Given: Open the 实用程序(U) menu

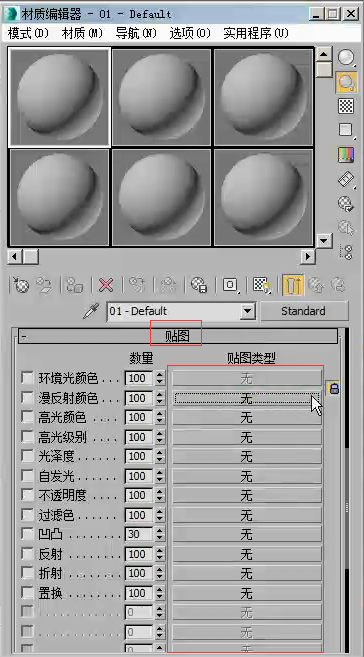Looking at the screenshot, I should tap(256, 33).
